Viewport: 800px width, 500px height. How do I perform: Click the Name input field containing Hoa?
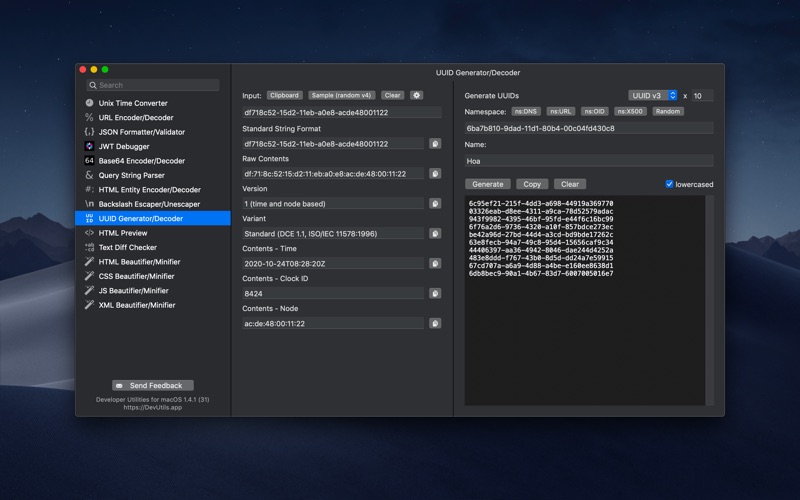589,160
